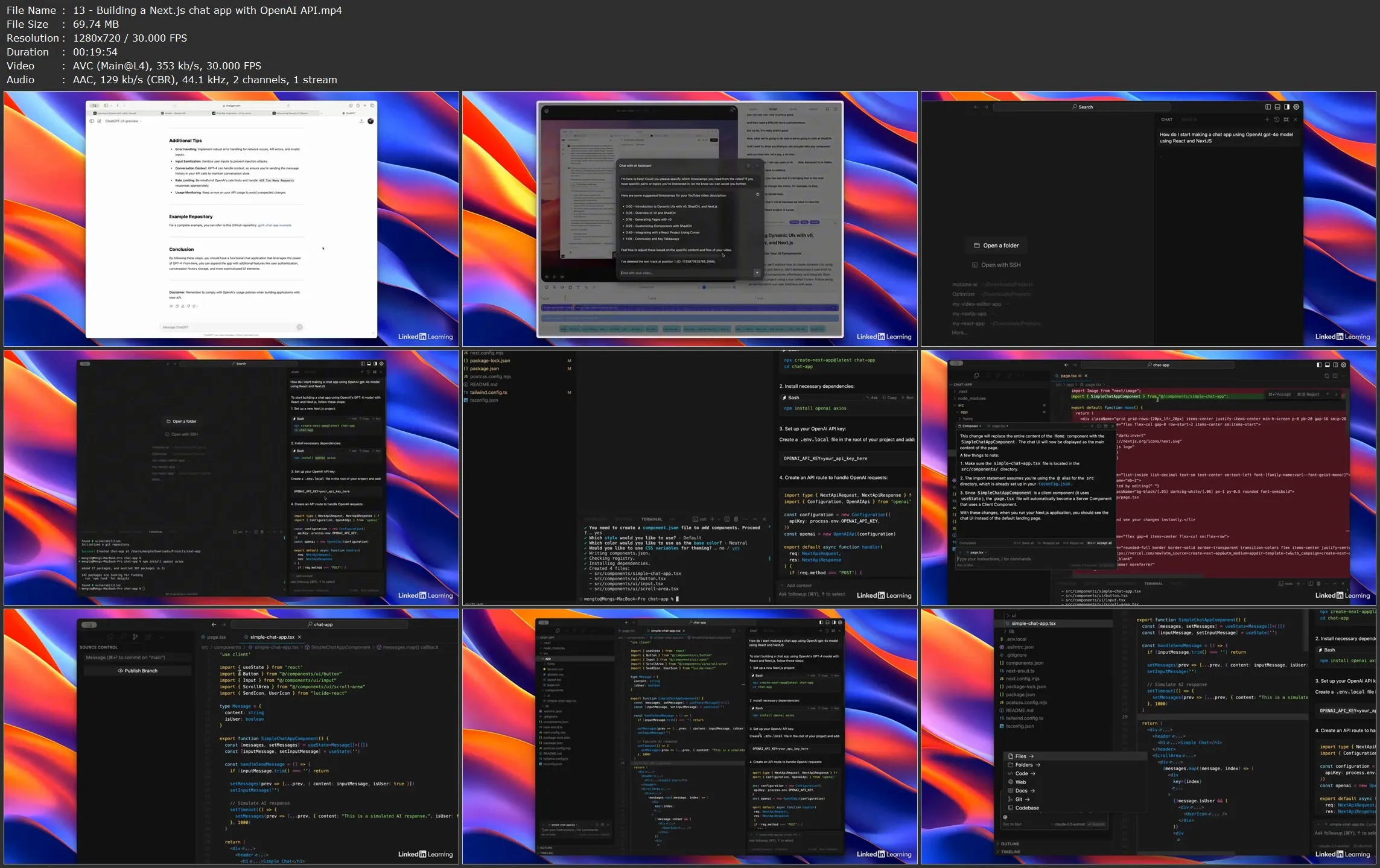
Task: Click the Reject button in the middle-right frame
Action: [x=1308, y=394]
